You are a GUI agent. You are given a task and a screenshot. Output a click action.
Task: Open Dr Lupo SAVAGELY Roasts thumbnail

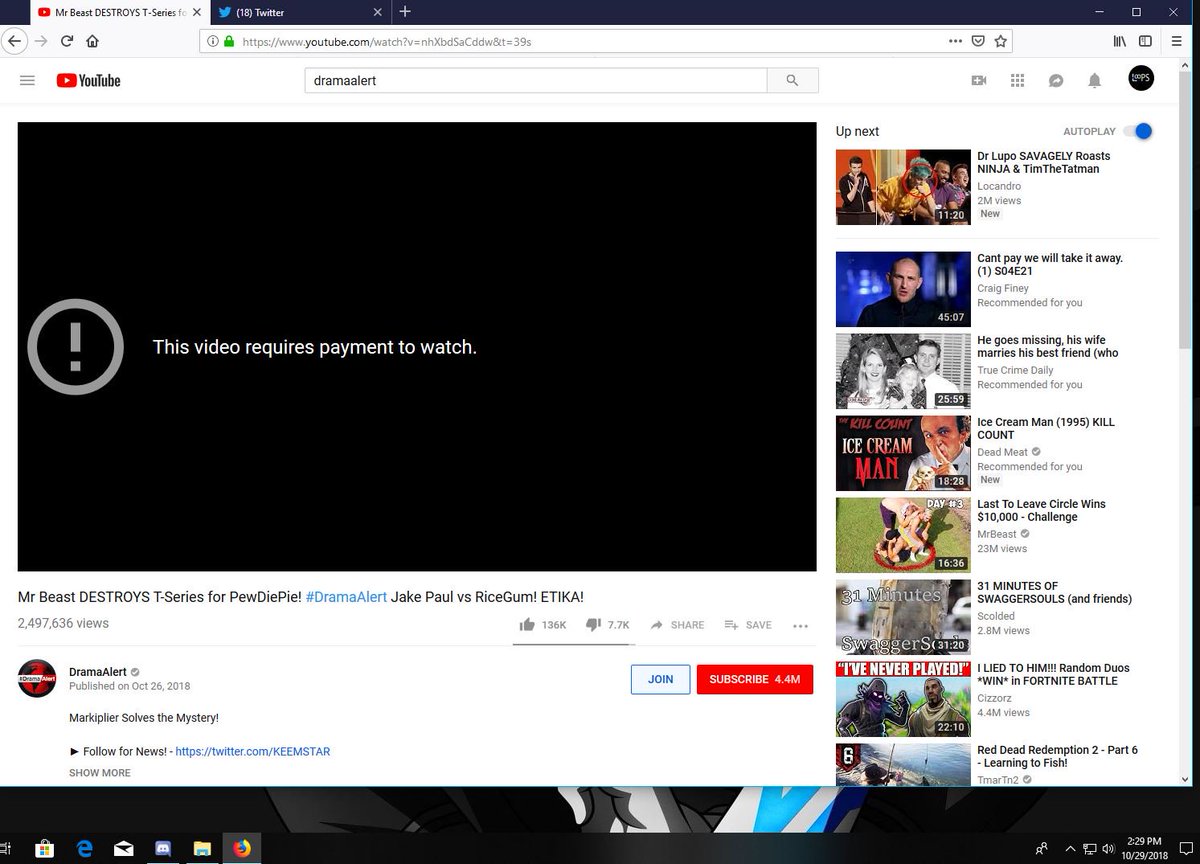[903, 188]
